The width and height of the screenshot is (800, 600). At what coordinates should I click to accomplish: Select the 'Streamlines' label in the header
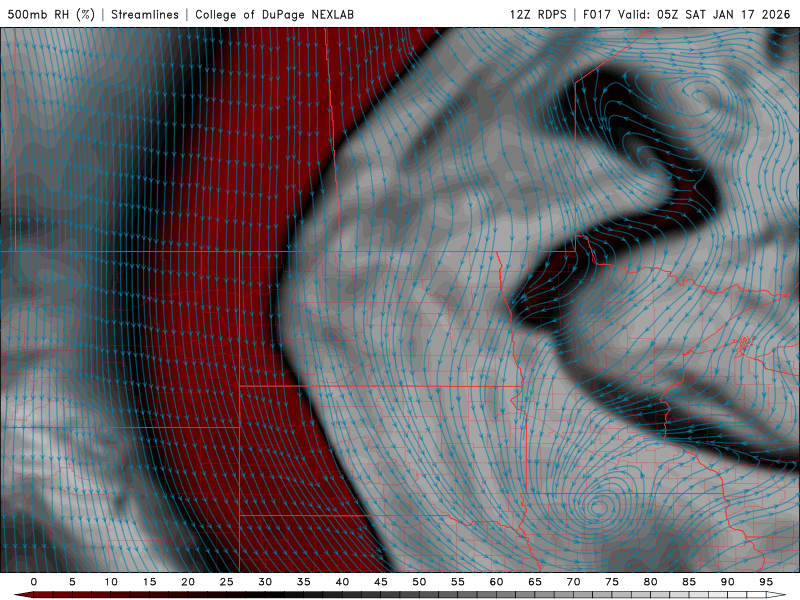coord(145,14)
